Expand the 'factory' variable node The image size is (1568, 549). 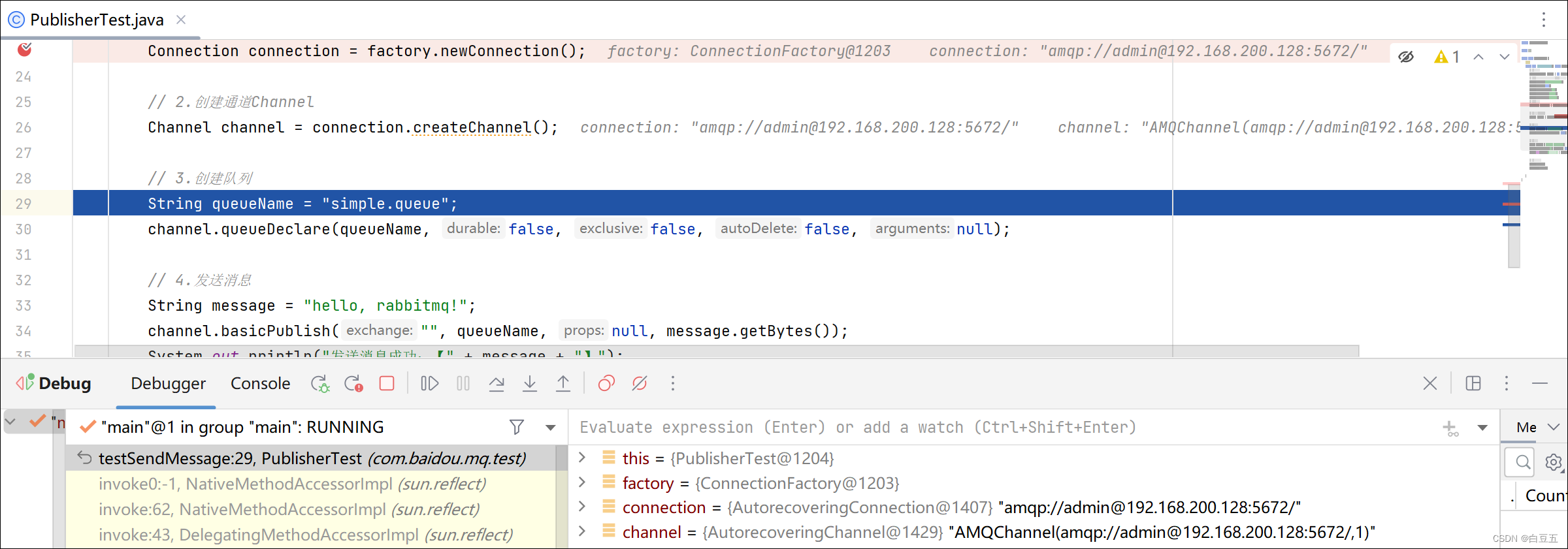[582, 482]
